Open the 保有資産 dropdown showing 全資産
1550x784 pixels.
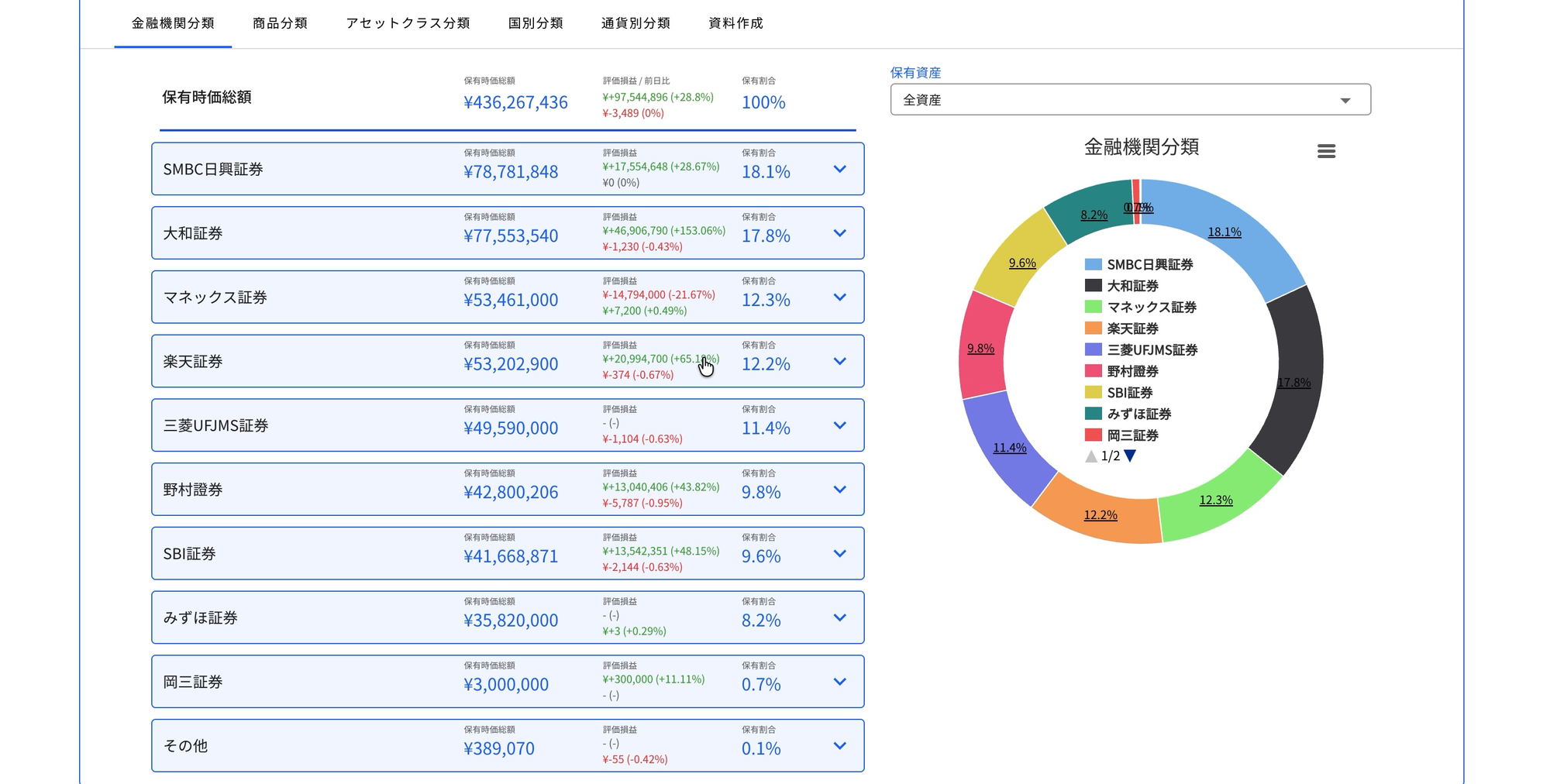point(1131,100)
